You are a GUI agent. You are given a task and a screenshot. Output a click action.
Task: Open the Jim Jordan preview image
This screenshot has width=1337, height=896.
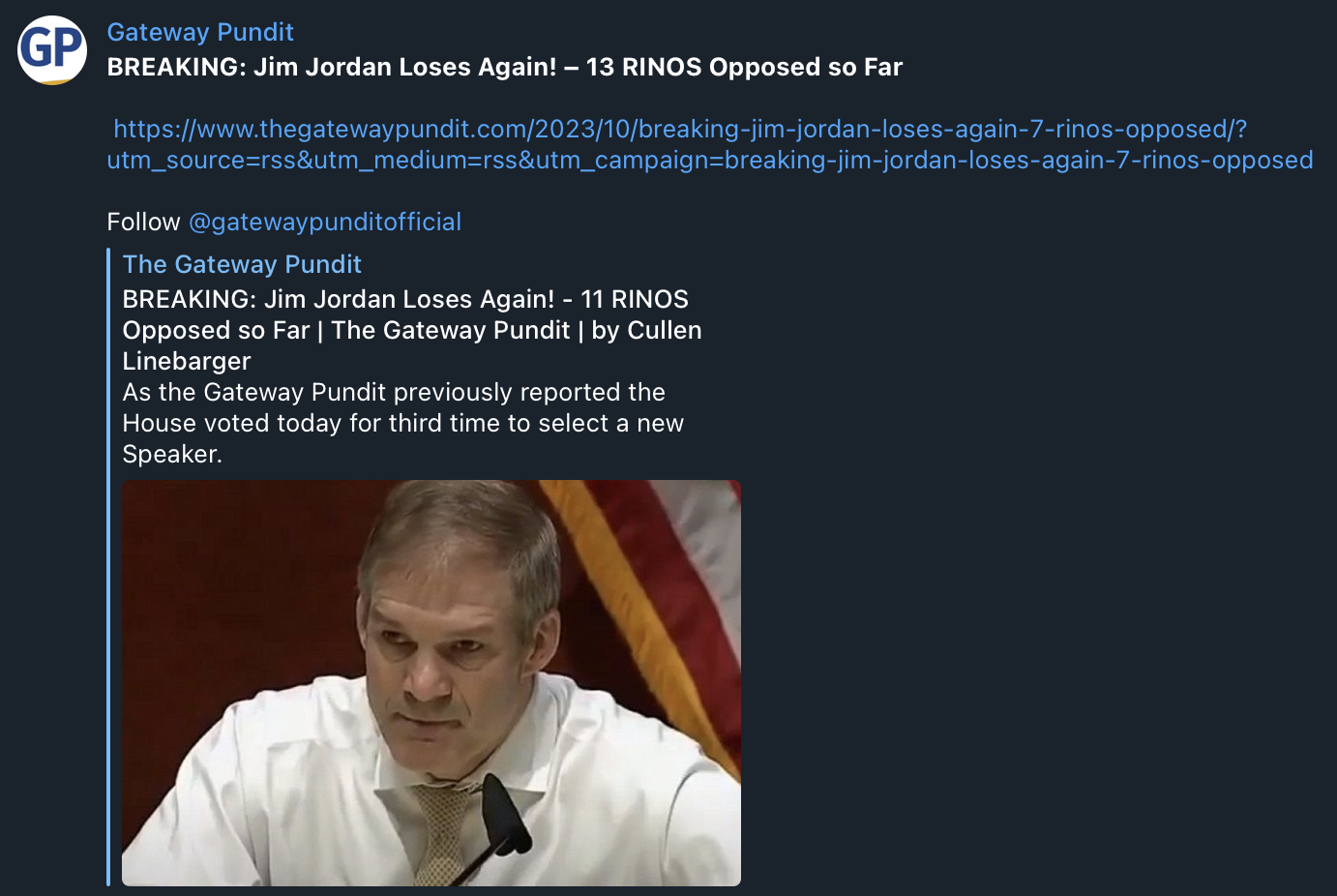pyautogui.click(x=431, y=683)
